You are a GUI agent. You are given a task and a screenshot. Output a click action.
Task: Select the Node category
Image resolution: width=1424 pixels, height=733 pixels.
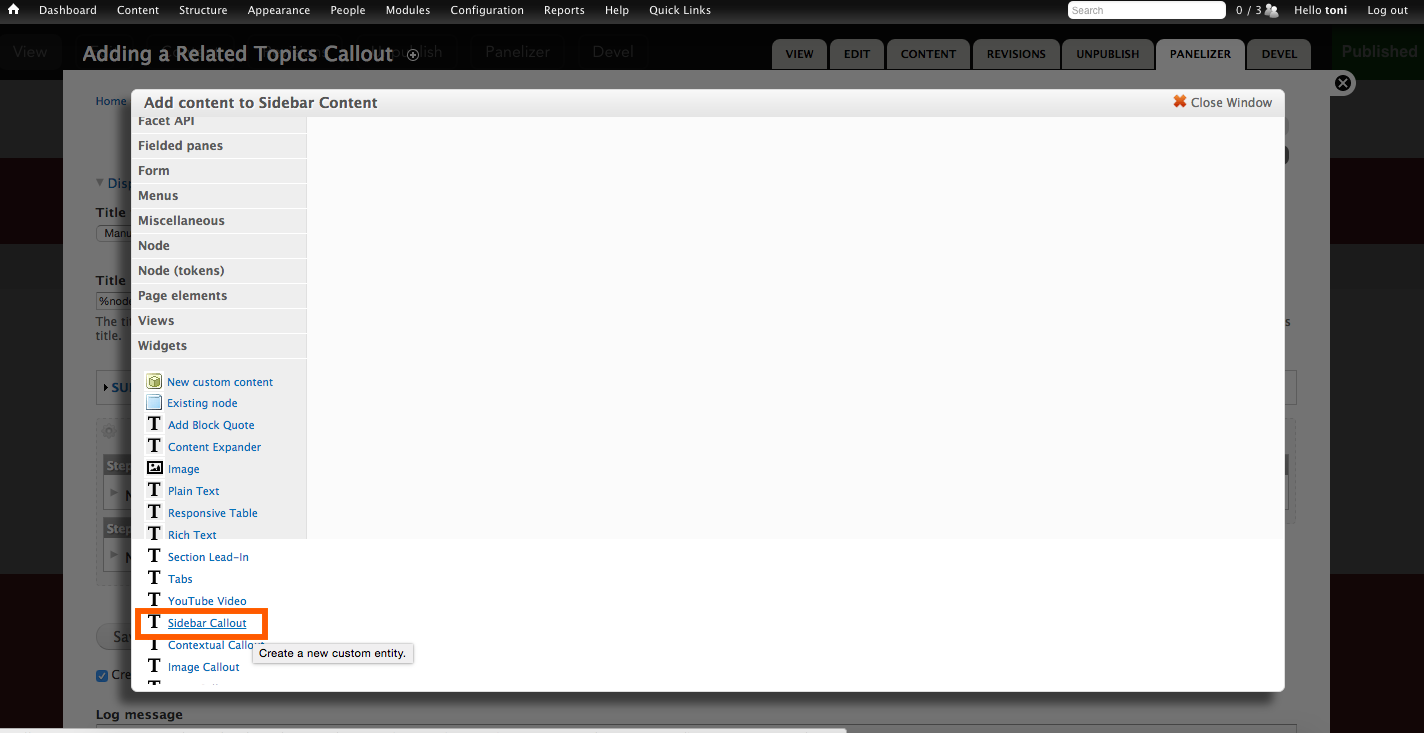click(219, 246)
